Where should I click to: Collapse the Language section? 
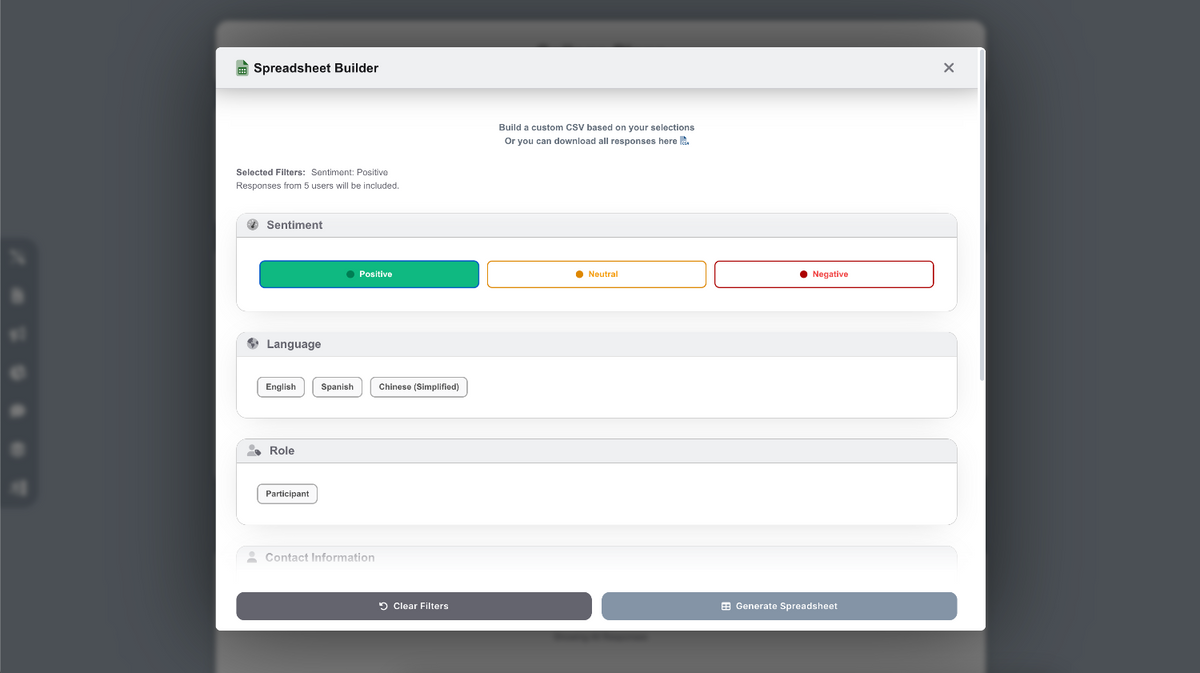pyautogui.click(x=596, y=343)
